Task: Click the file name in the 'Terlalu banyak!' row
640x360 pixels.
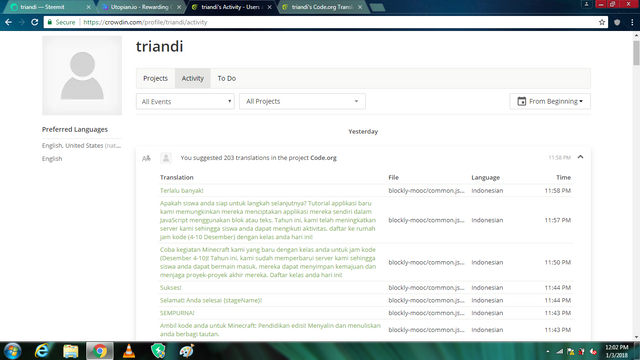Action: pos(426,191)
